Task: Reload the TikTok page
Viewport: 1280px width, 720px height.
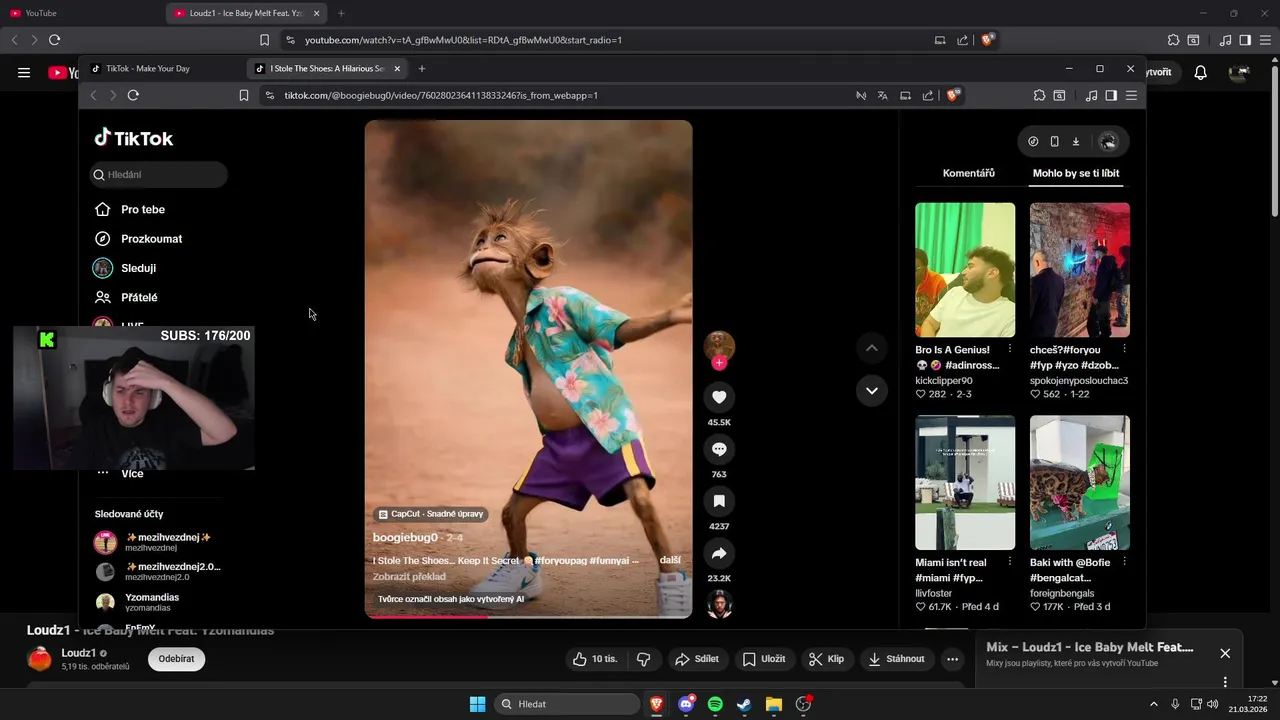Action: coord(133,95)
